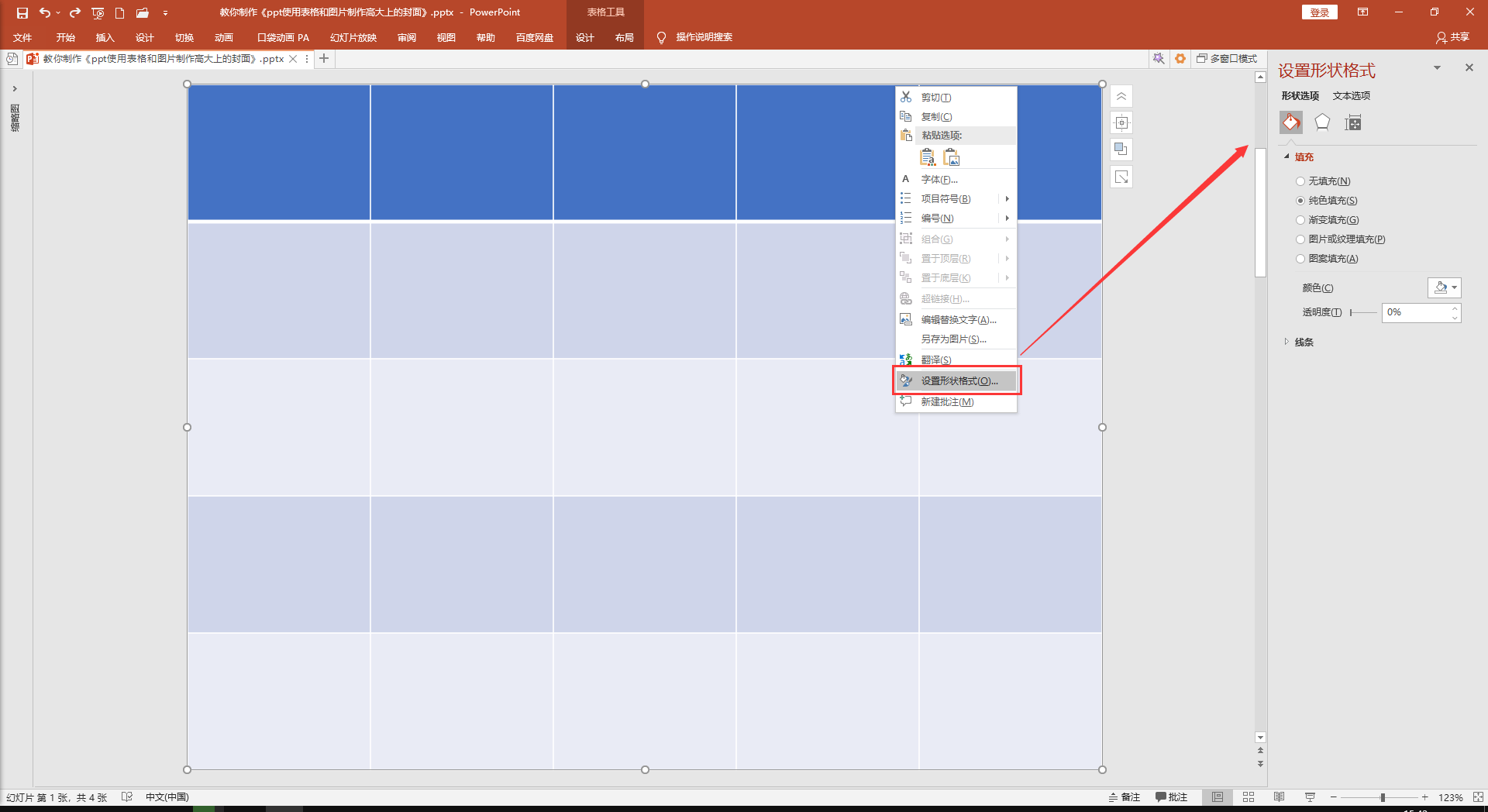Image resolution: width=1488 pixels, height=812 pixels.
Task: Collapse the 填充 fill section
Action: coord(1287,157)
